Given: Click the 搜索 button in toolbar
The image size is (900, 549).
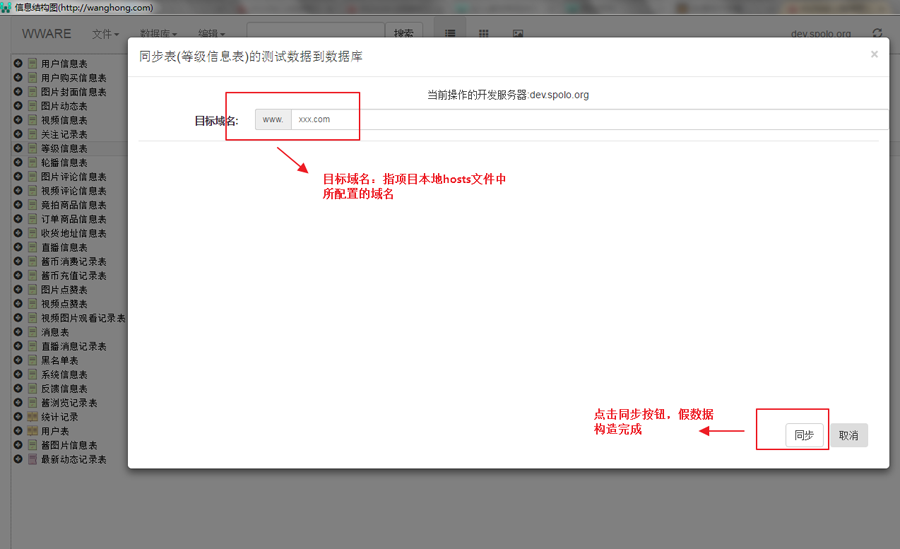Looking at the screenshot, I should point(404,33).
